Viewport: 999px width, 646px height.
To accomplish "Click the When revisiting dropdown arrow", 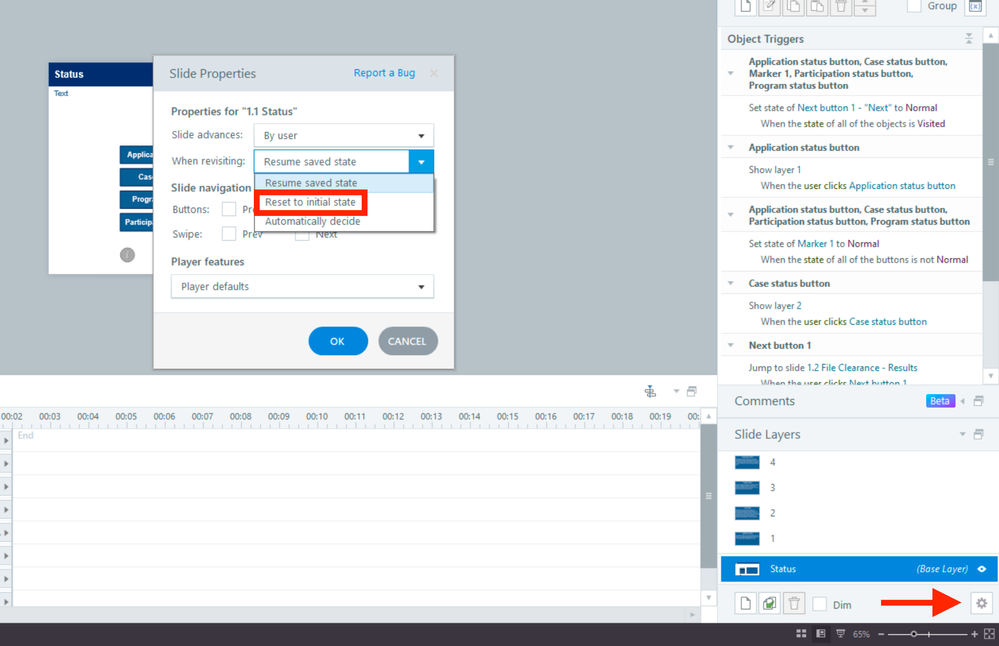I will (421, 162).
